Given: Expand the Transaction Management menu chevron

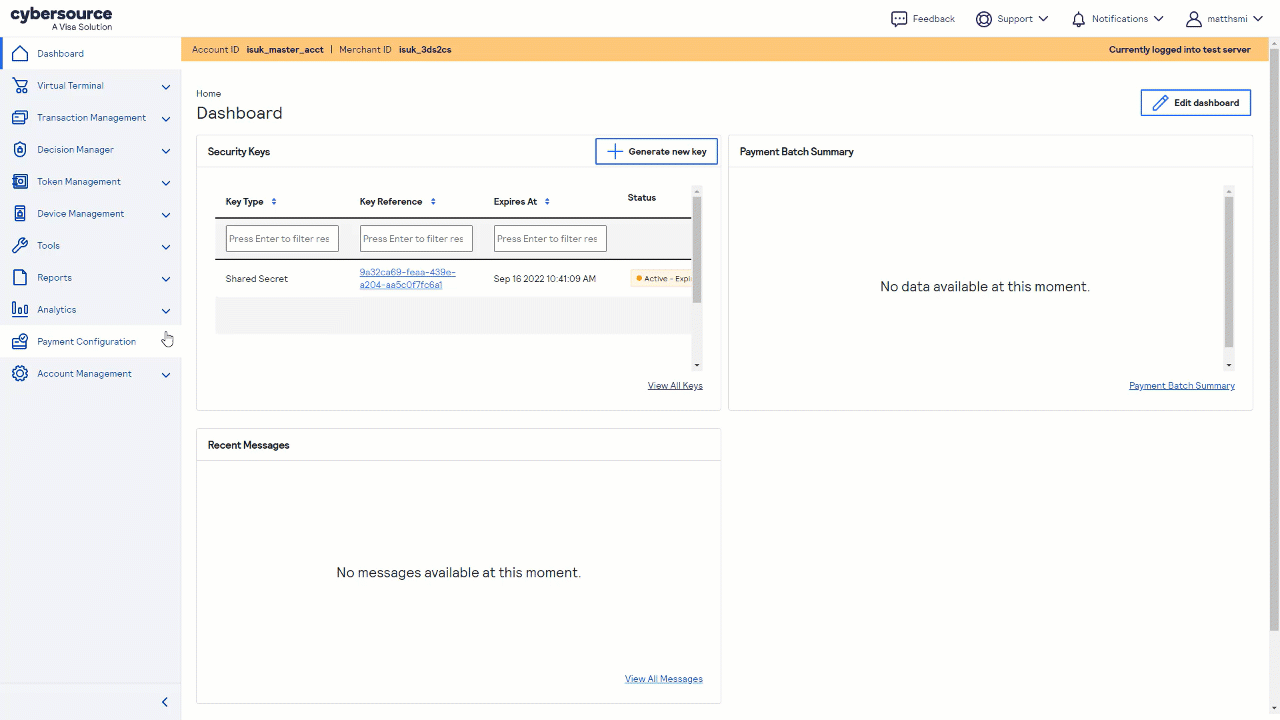Looking at the screenshot, I should (x=166, y=119).
